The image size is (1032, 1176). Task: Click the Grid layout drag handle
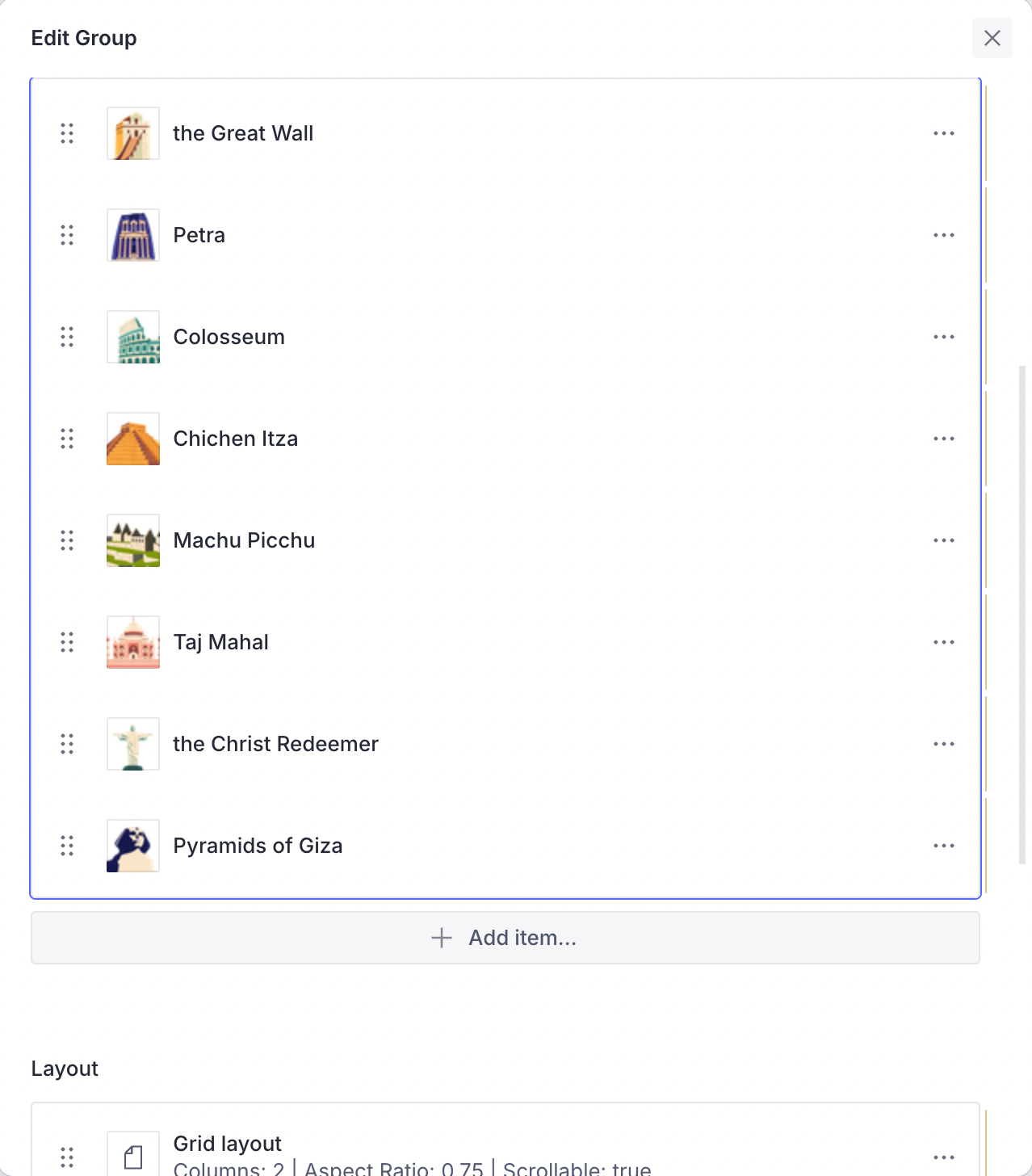[x=67, y=1157]
